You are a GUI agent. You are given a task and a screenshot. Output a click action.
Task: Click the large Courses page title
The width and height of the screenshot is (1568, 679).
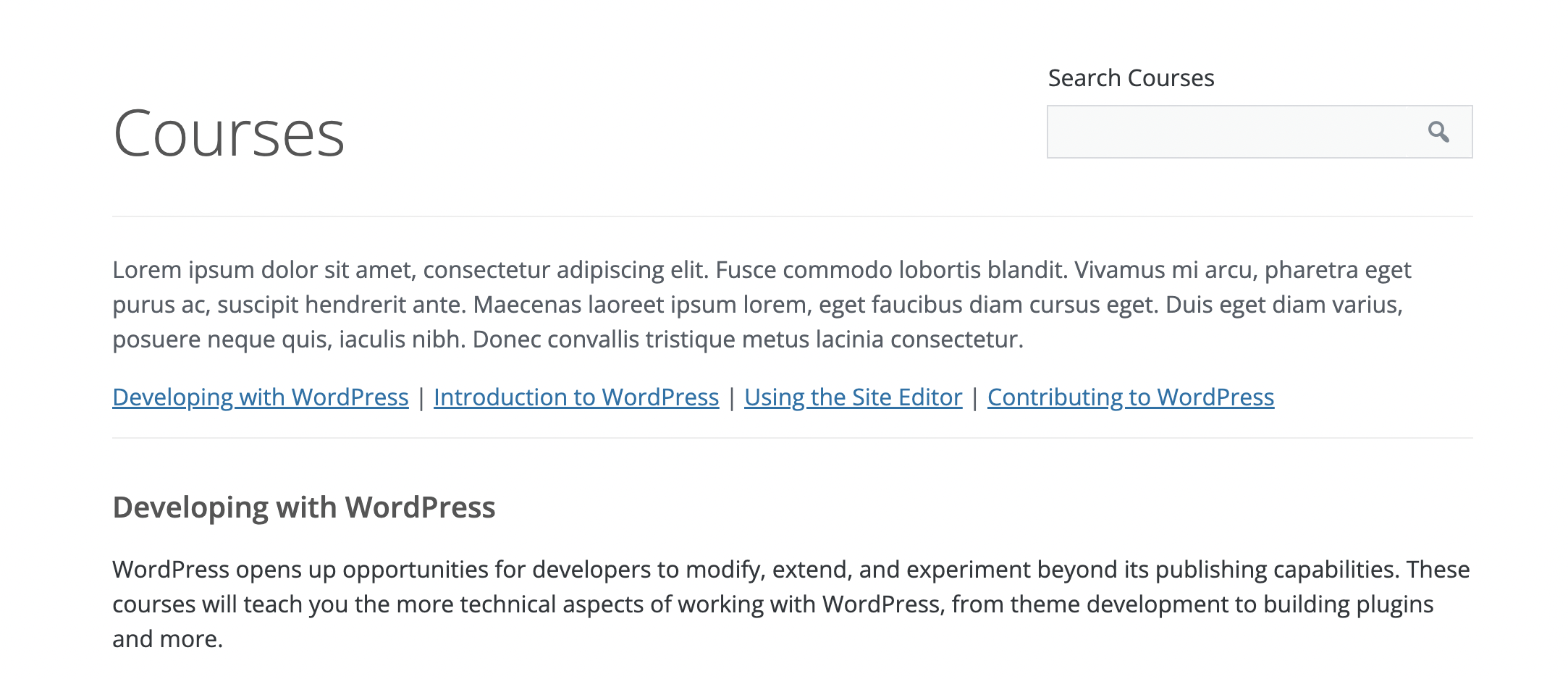229,134
